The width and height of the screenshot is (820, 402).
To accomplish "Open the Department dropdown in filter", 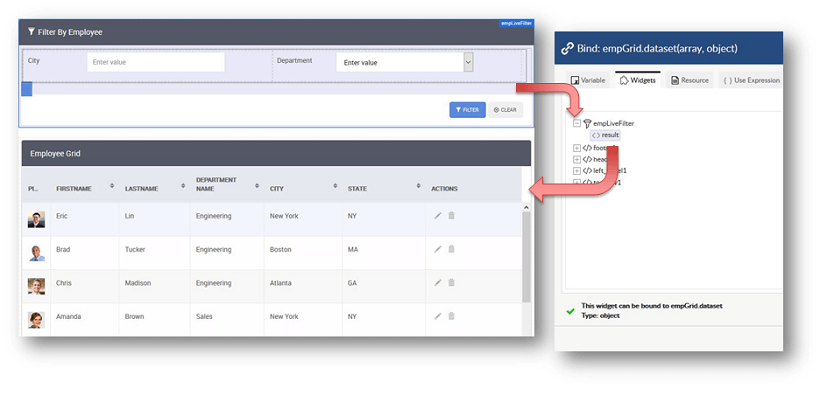I will click(x=467, y=62).
